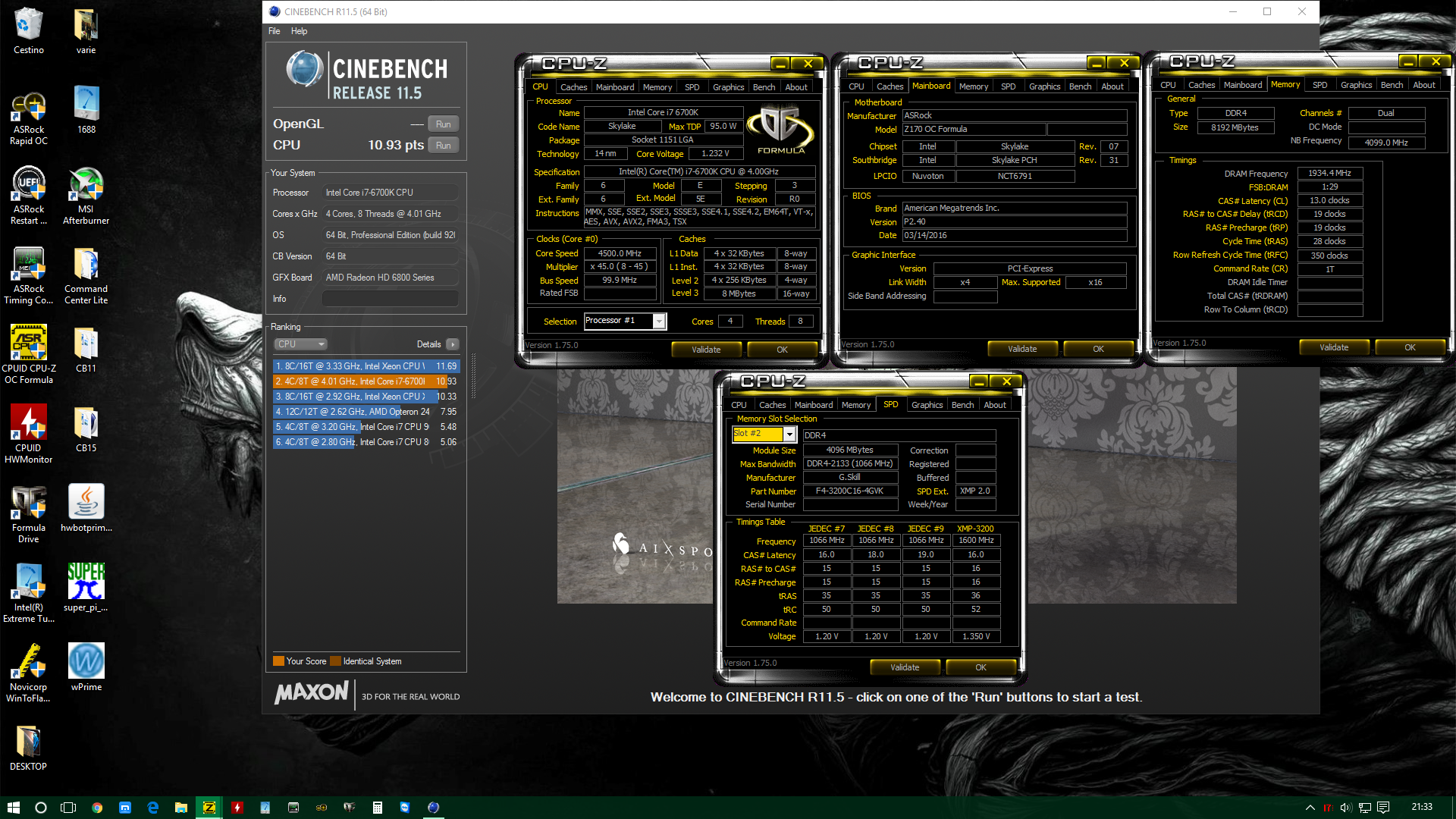Click Validate in the Memory CPU-Z window
Screen dimensions: 1456x819
[x=1334, y=347]
